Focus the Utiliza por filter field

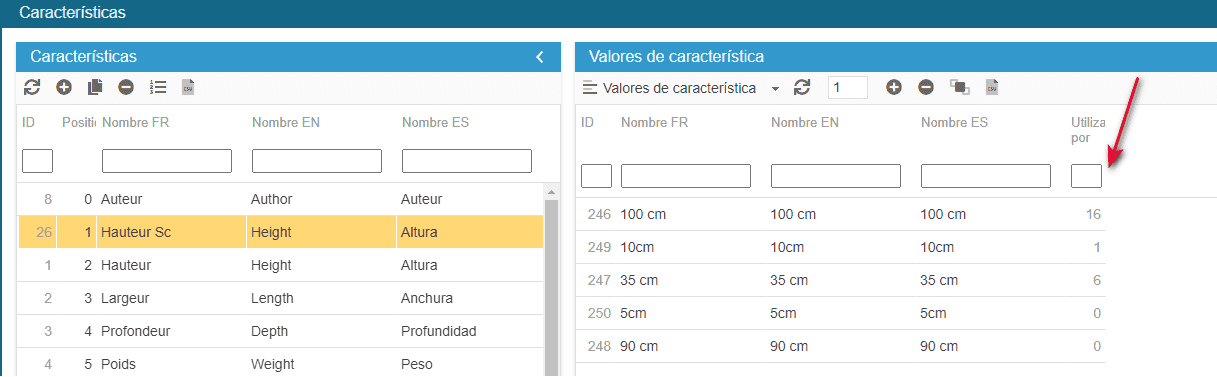1086,176
